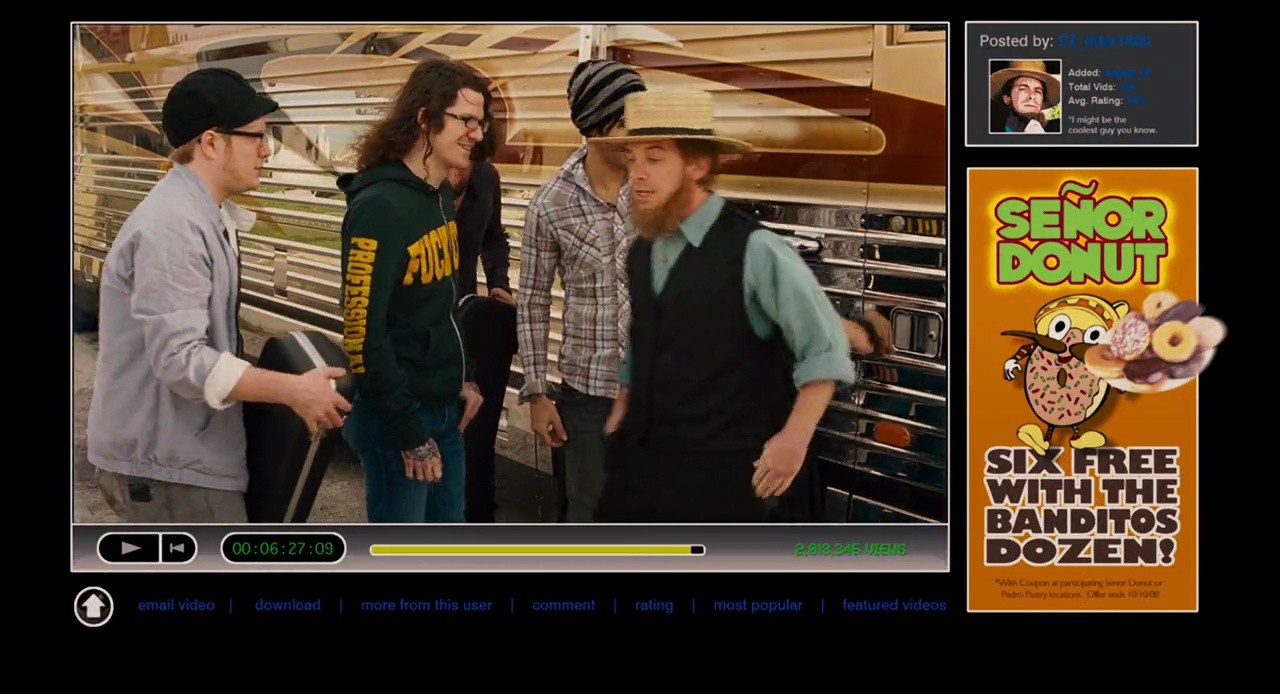Viewport: 1280px width, 694px height.
Task: Click the Added date value
Action: [x=1126, y=73]
